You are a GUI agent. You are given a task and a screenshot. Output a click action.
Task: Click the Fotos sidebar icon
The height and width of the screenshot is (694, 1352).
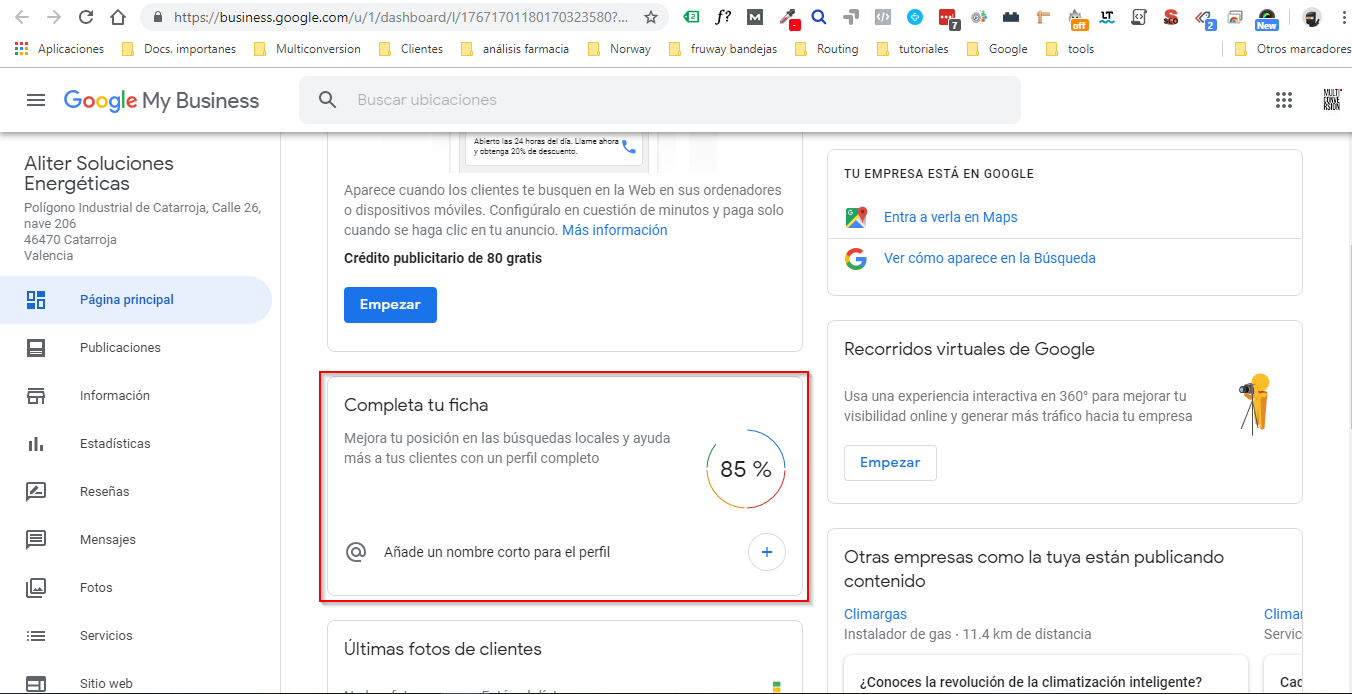point(36,588)
